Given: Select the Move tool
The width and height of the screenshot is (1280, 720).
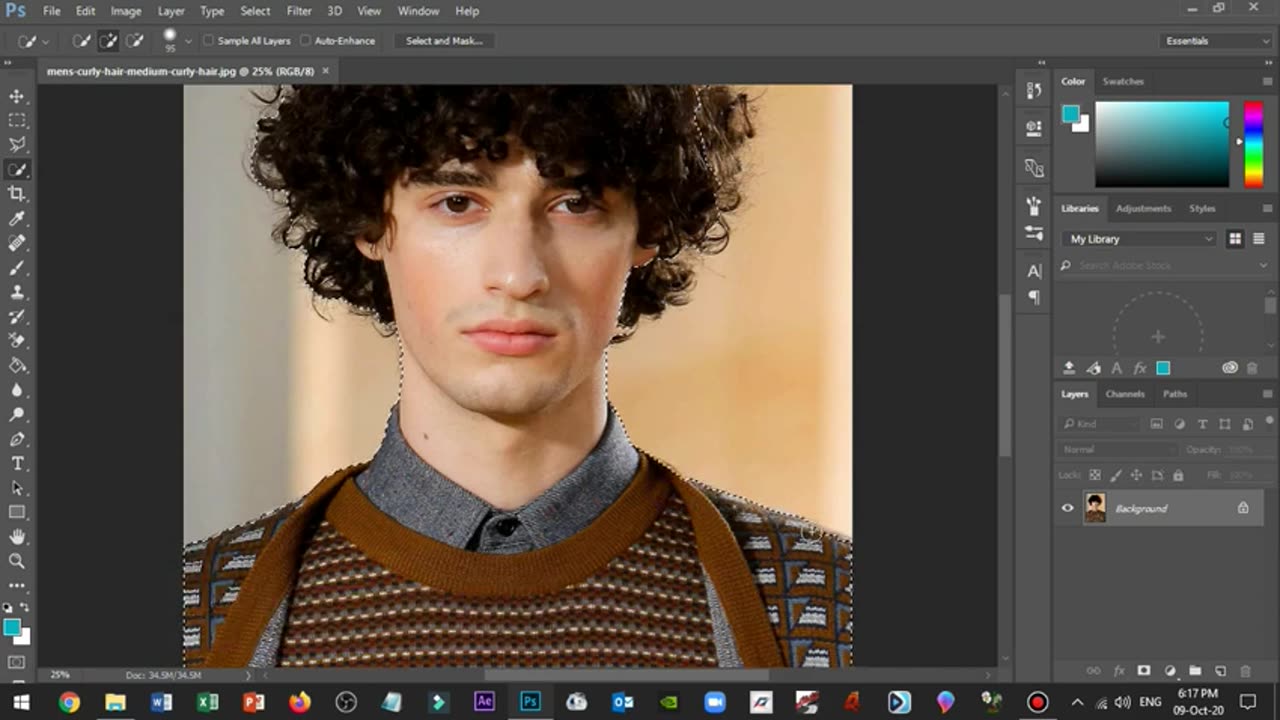Looking at the screenshot, I should [17, 96].
